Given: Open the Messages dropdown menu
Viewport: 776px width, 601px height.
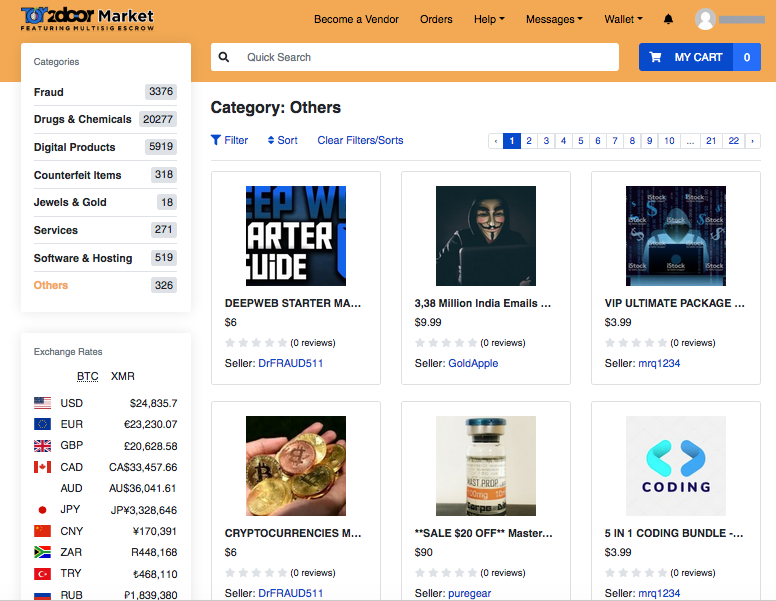Looking at the screenshot, I should click(x=554, y=19).
